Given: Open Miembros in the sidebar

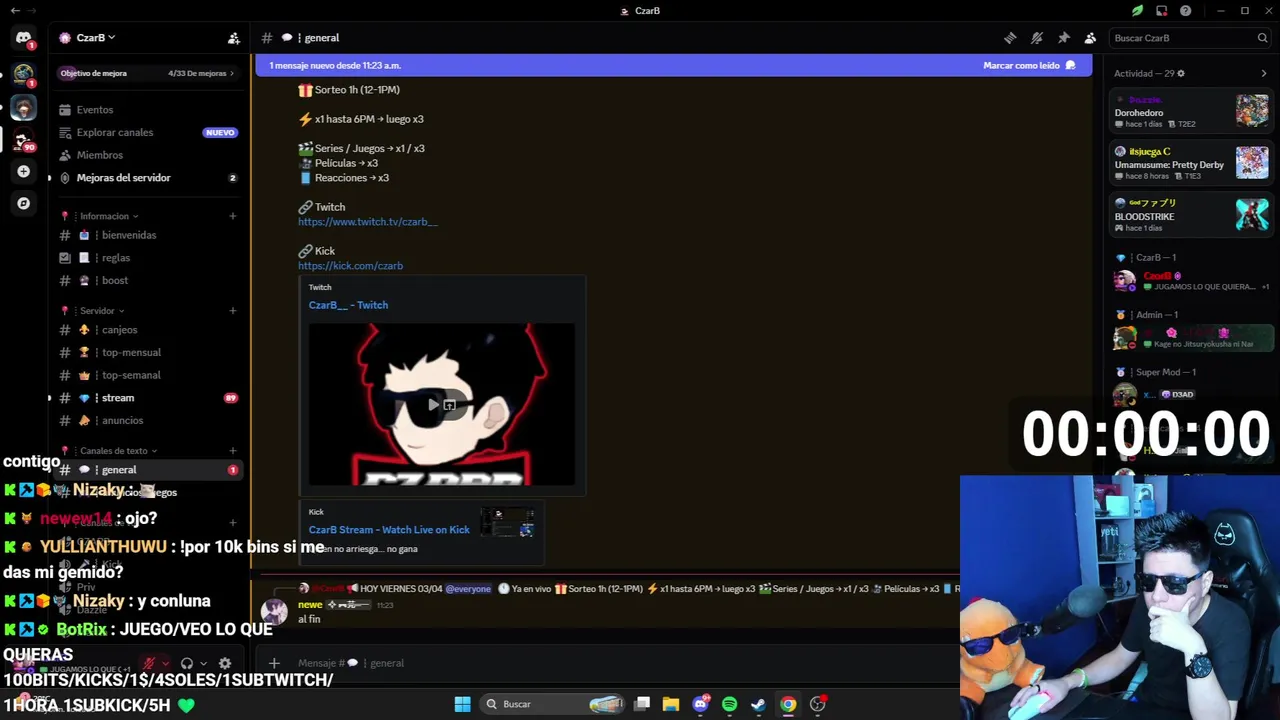Looking at the screenshot, I should (x=148, y=155).
